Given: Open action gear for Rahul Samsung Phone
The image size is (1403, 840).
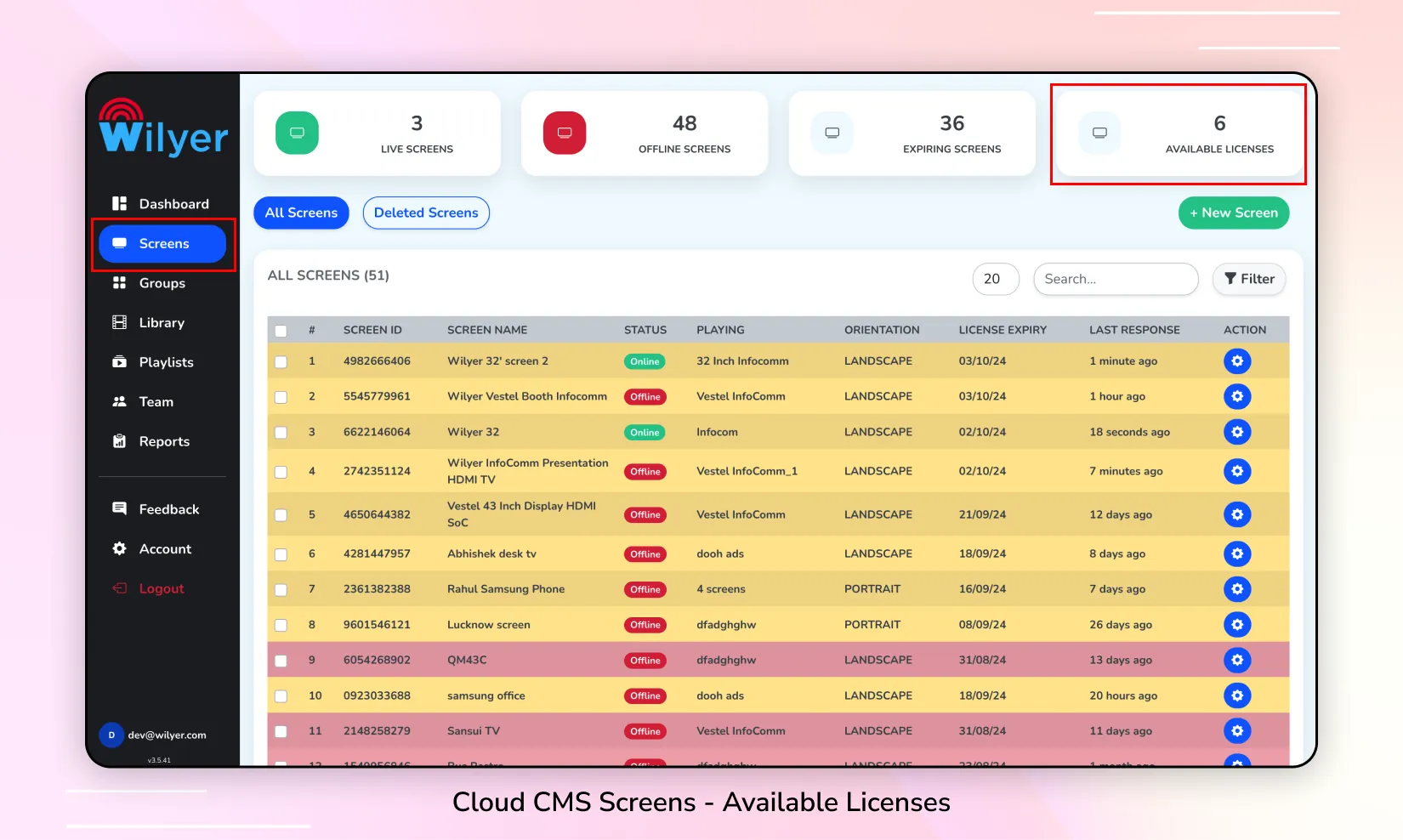Looking at the screenshot, I should (x=1237, y=589).
